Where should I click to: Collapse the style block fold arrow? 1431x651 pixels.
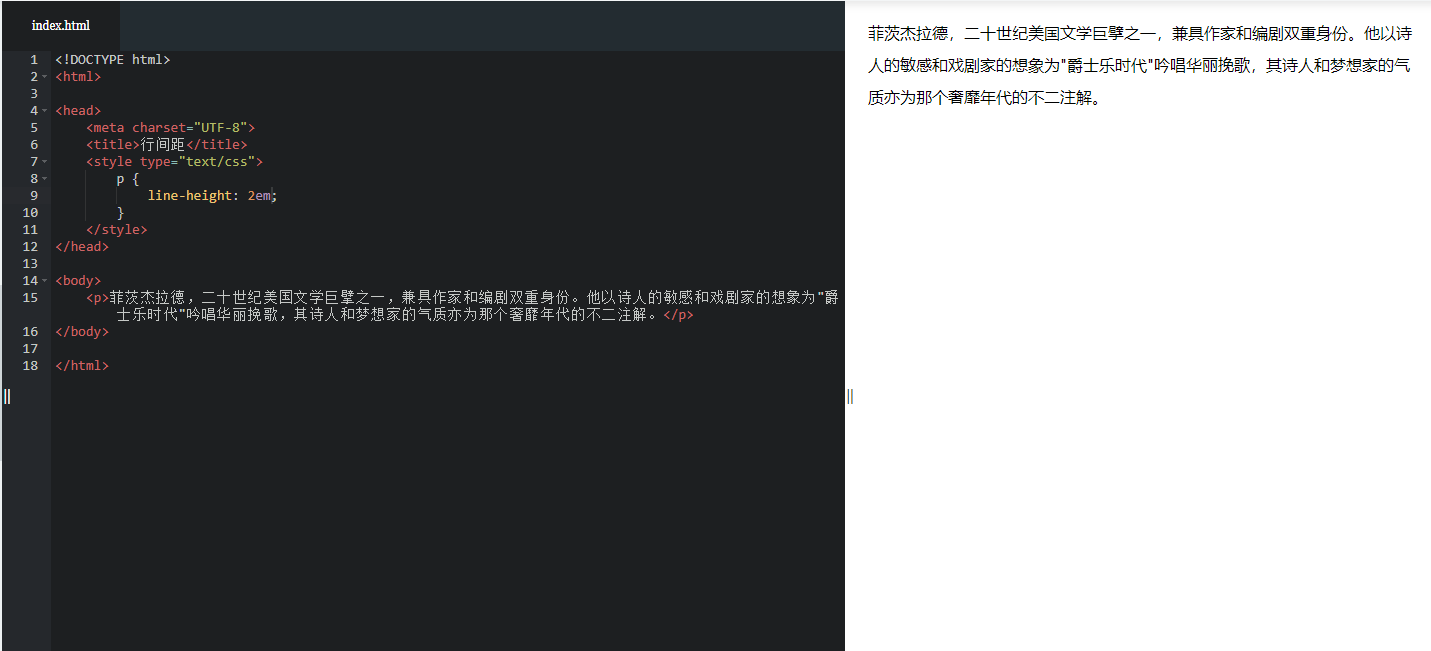[x=44, y=161]
